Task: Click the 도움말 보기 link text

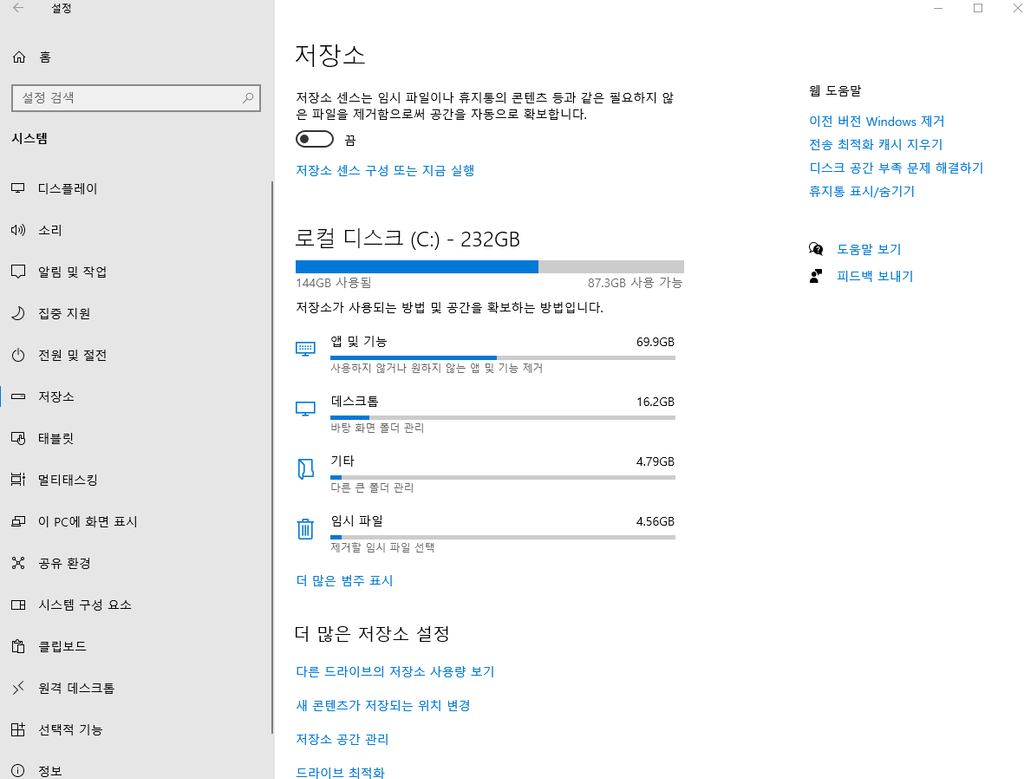Action: pos(869,249)
